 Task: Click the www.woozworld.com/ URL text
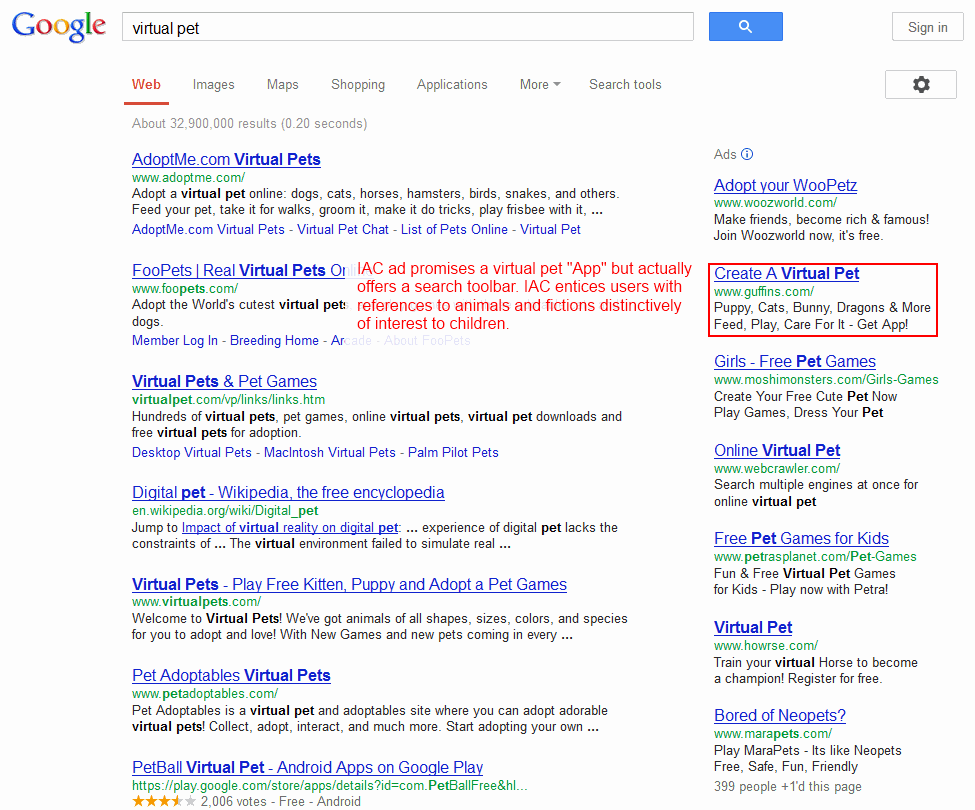point(775,203)
